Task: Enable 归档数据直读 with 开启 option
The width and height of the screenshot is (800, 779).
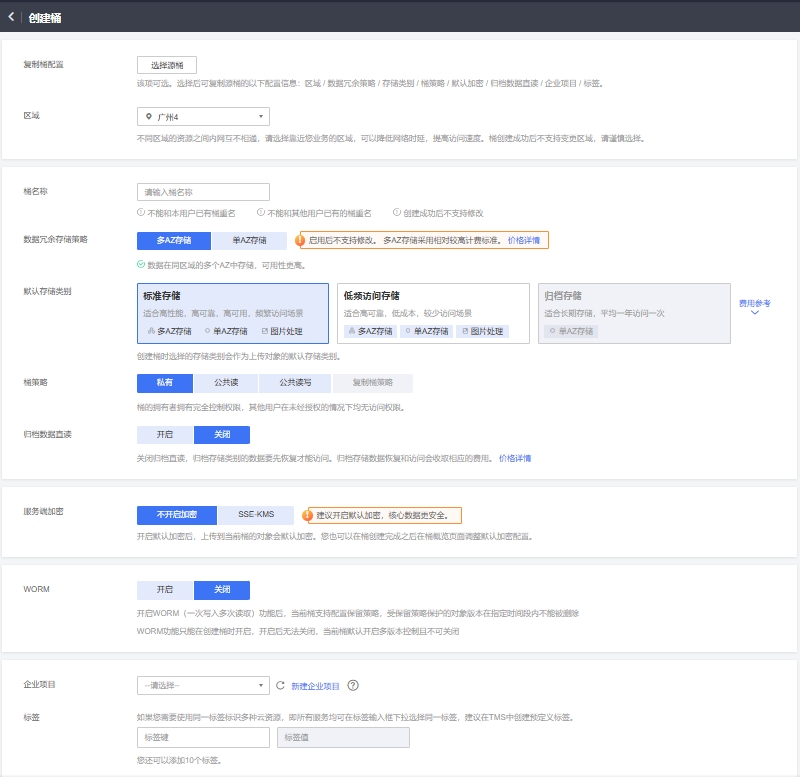Action: pyautogui.click(x=165, y=435)
